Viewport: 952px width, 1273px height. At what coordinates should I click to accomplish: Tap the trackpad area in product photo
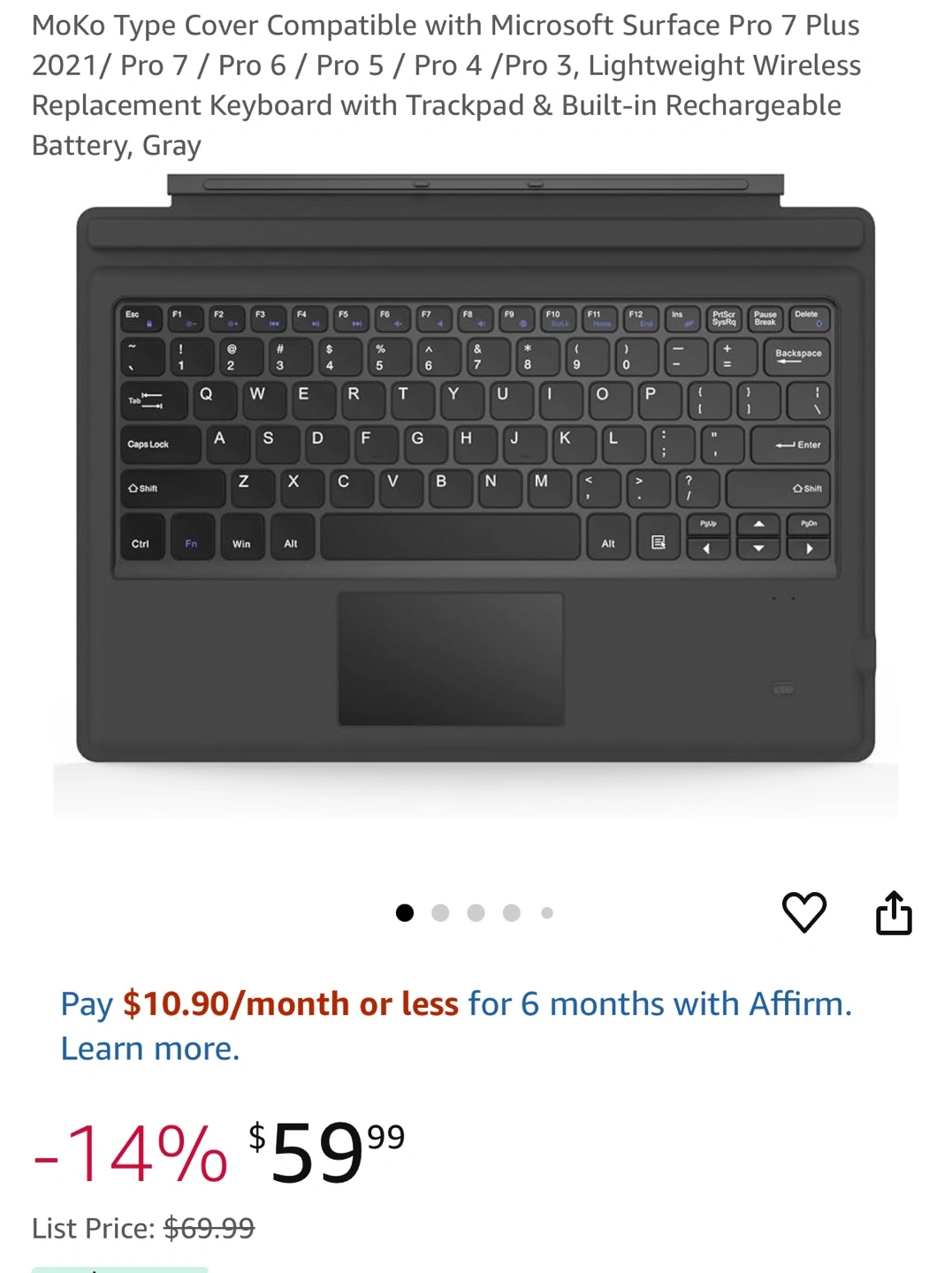coord(451,659)
